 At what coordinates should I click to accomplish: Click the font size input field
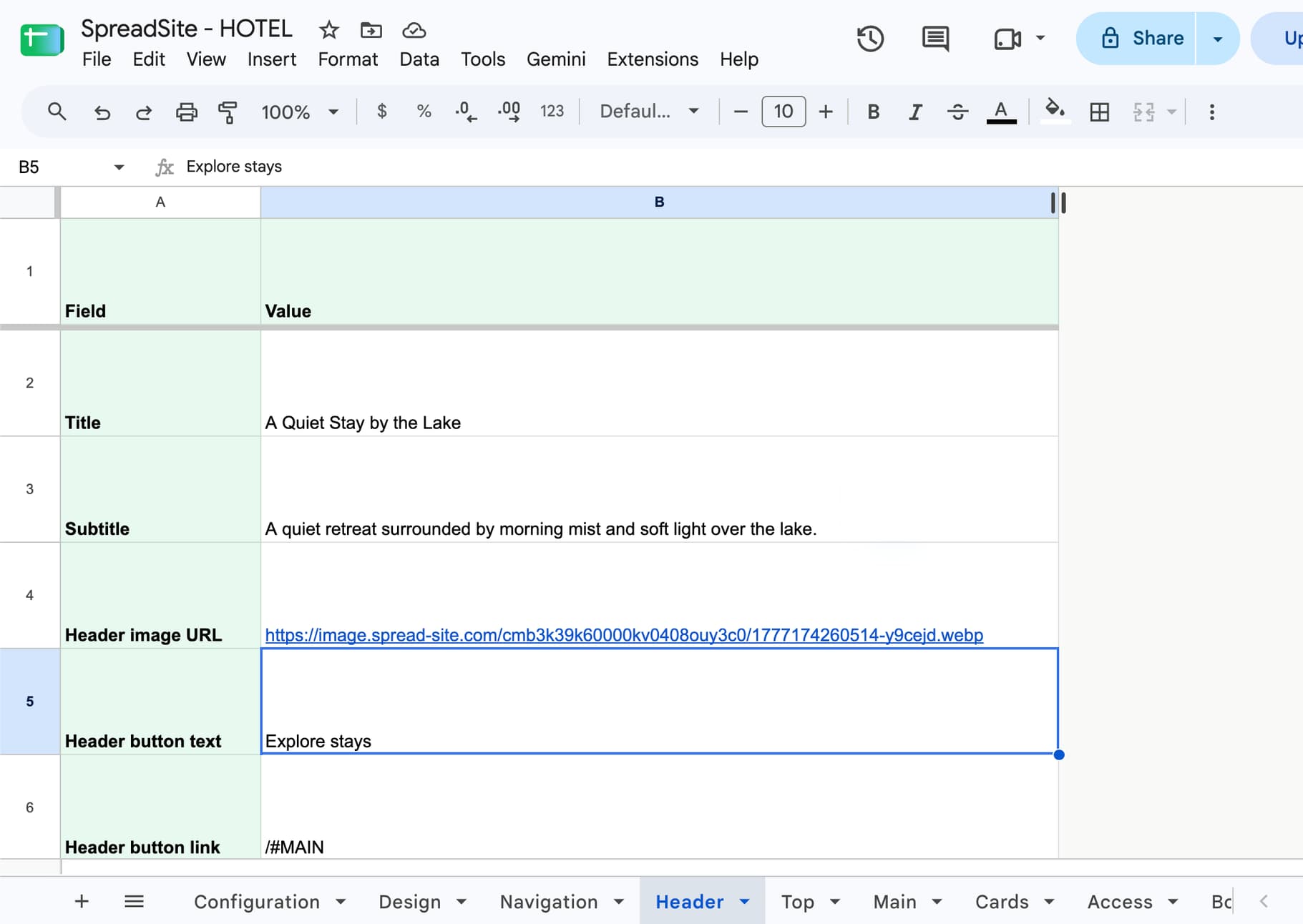click(x=784, y=112)
